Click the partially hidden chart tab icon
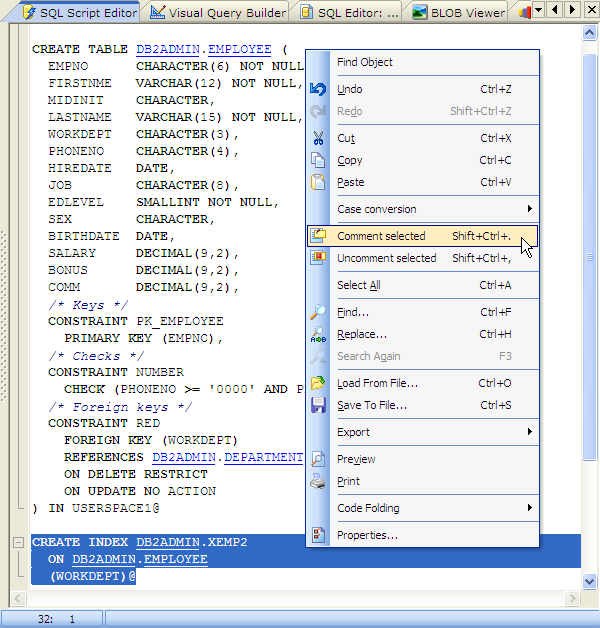The width and height of the screenshot is (600, 628). tap(525, 12)
